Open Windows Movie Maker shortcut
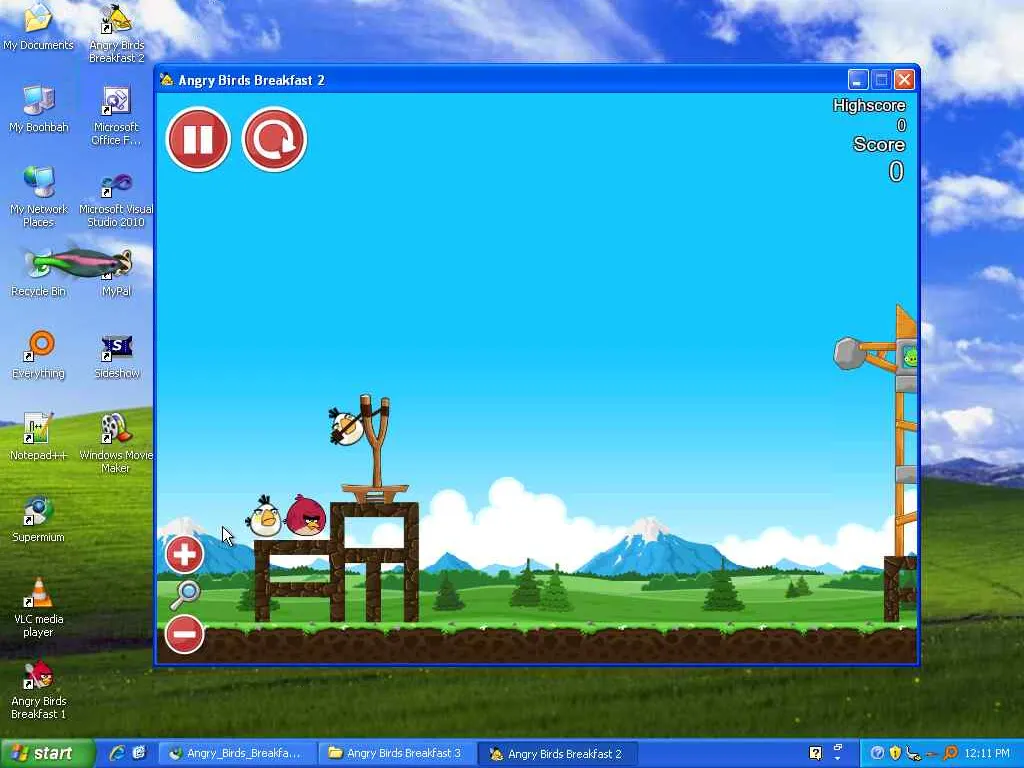This screenshot has height=768, width=1024. pos(116,443)
